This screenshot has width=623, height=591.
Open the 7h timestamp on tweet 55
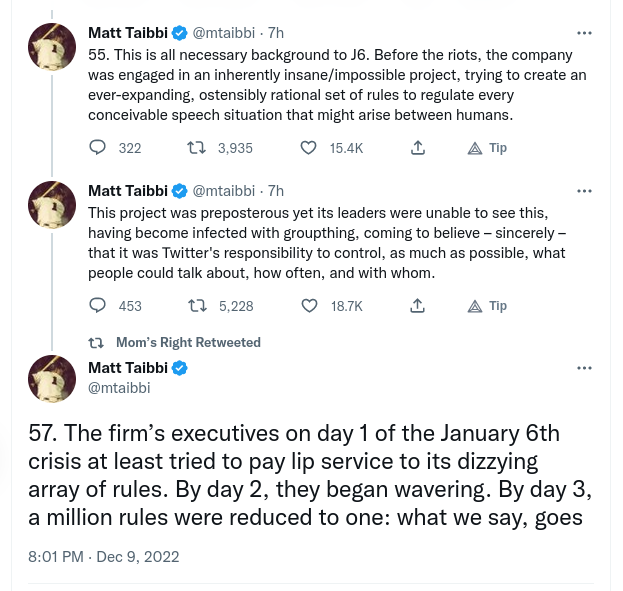[x=275, y=32]
